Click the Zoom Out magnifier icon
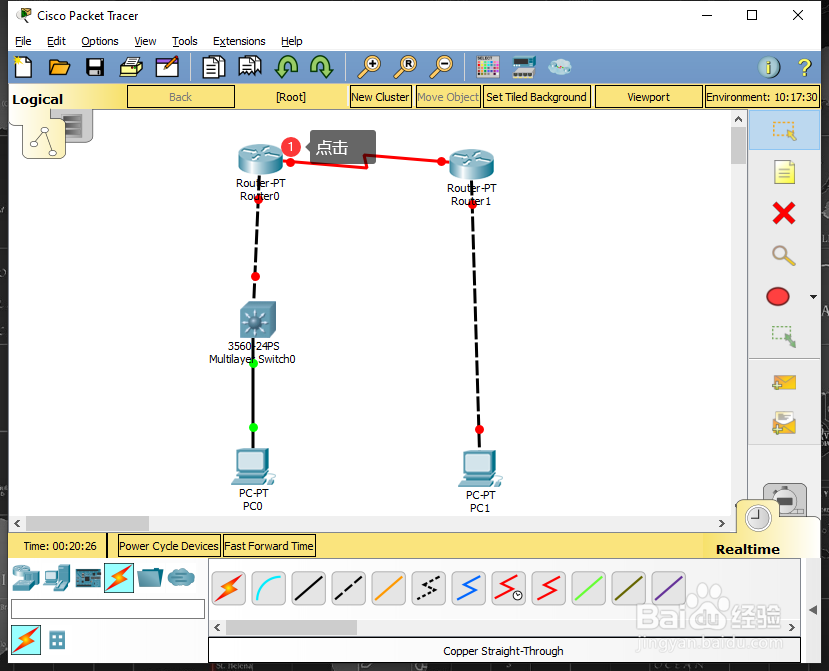This screenshot has width=829, height=671. coord(441,67)
